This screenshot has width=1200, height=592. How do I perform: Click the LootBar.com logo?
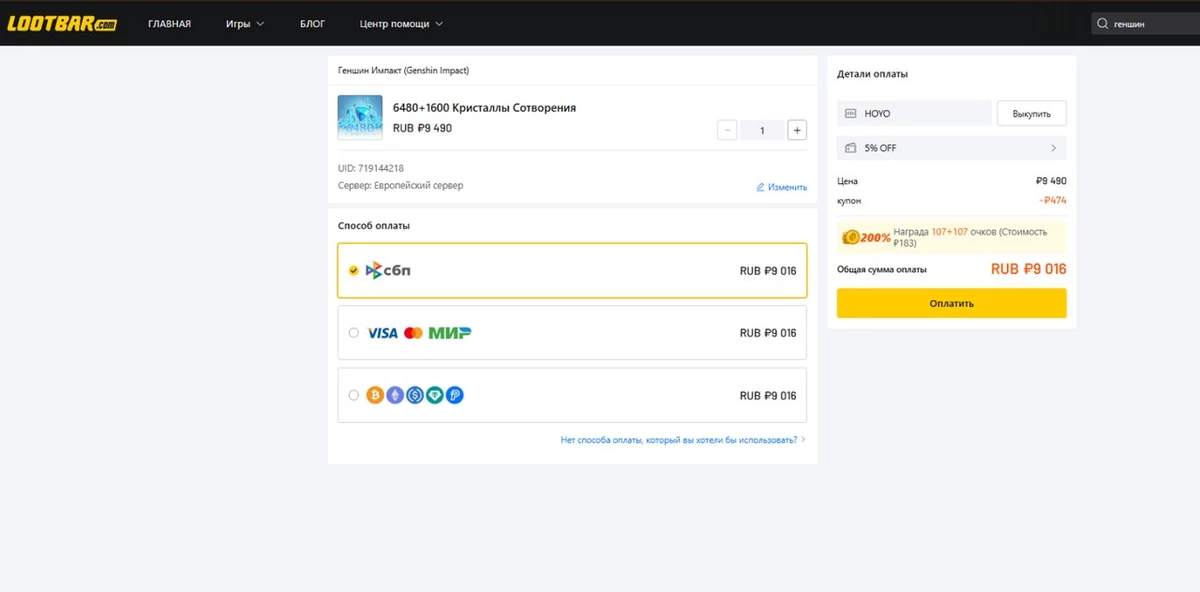(x=62, y=23)
